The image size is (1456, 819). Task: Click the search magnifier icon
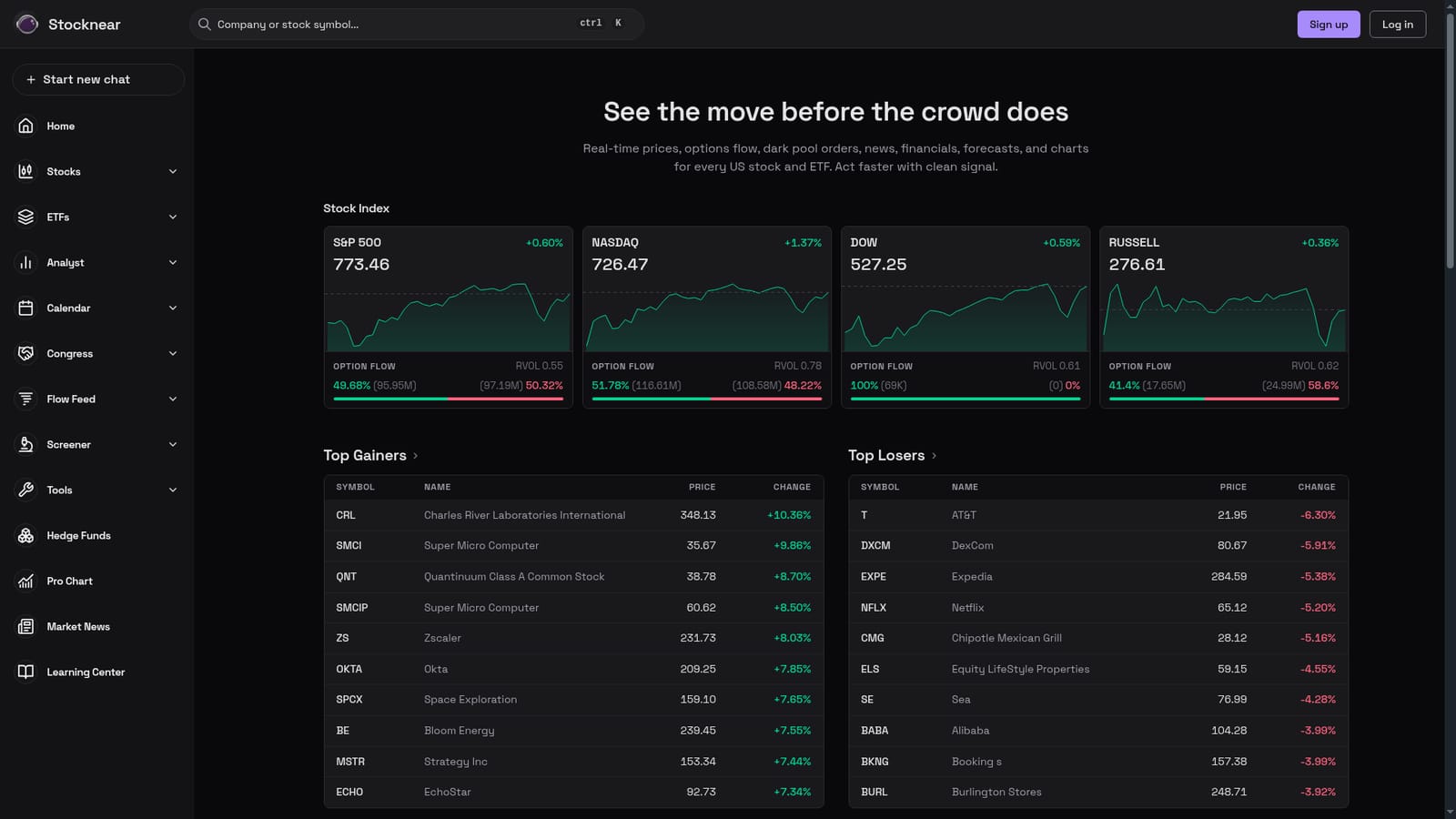point(205,25)
